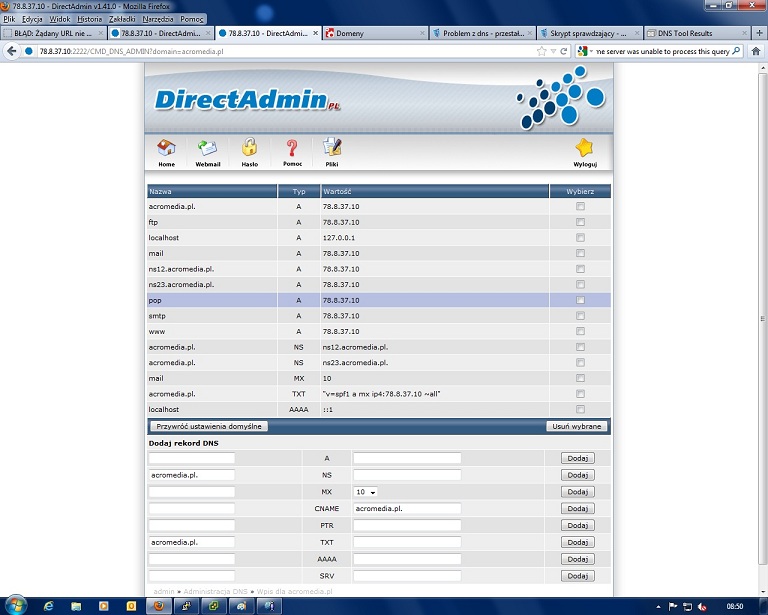This screenshot has height=615, width=768.
Task: Open the Pliki file manager icon
Action: click(332, 153)
